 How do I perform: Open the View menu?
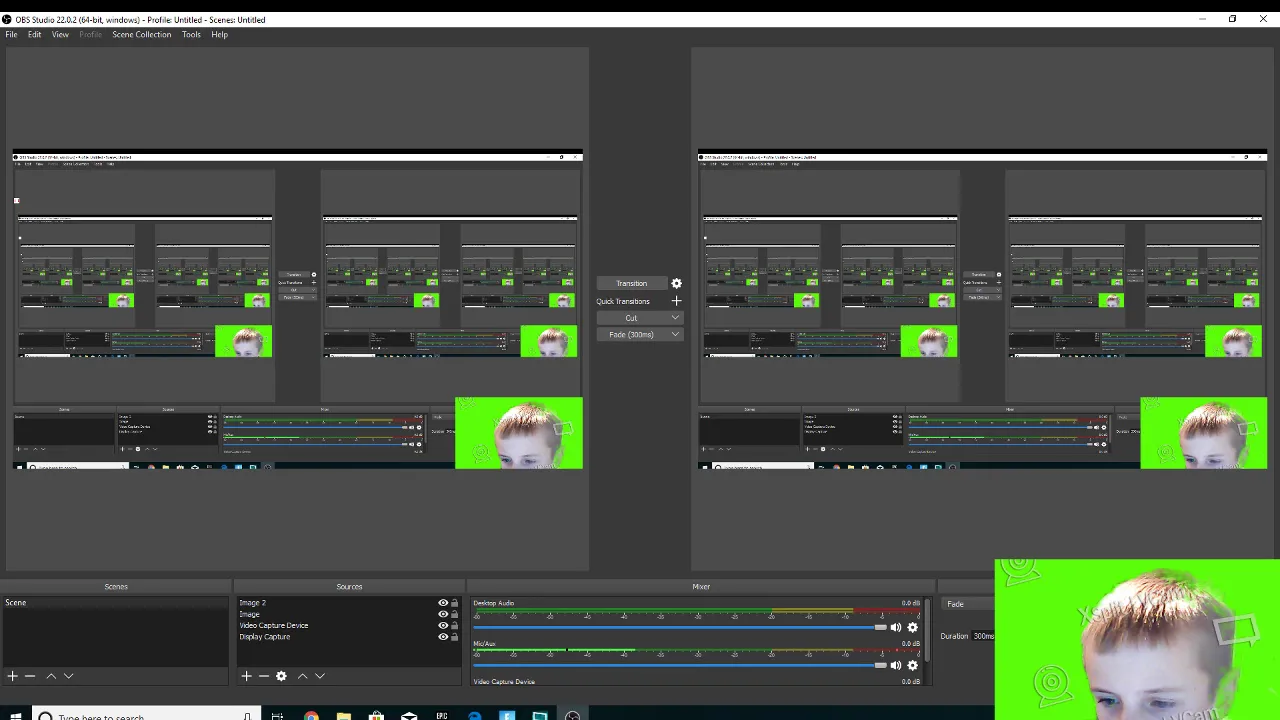click(x=60, y=35)
